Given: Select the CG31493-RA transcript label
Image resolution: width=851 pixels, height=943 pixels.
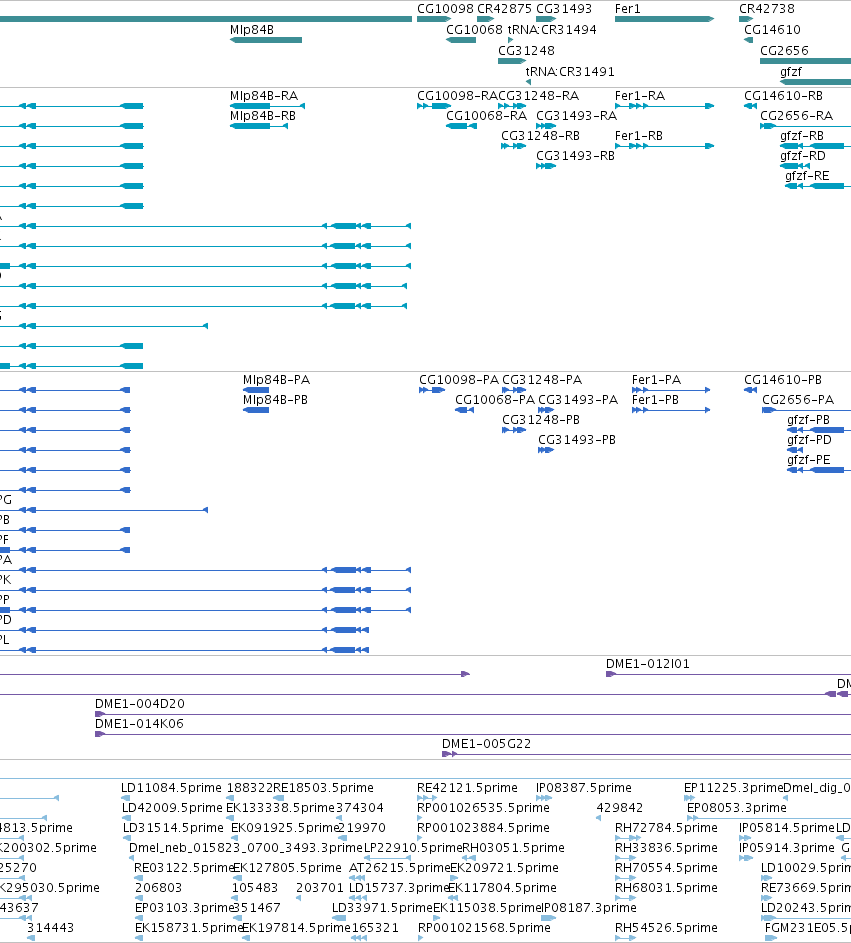Looking at the screenshot, I should (576, 115).
